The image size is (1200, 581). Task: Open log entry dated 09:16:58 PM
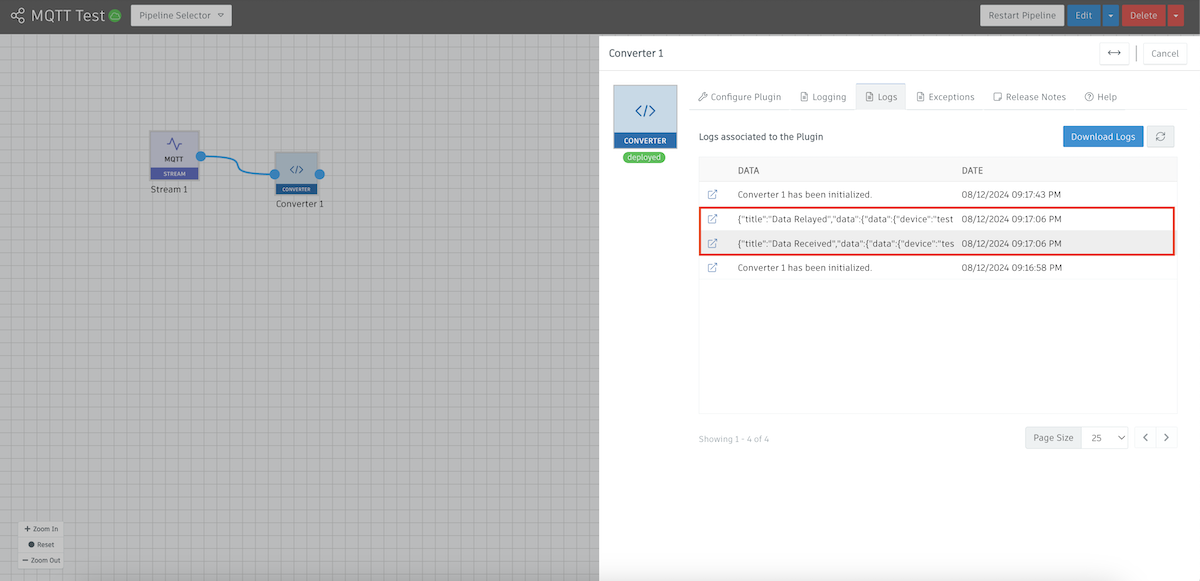coord(712,267)
